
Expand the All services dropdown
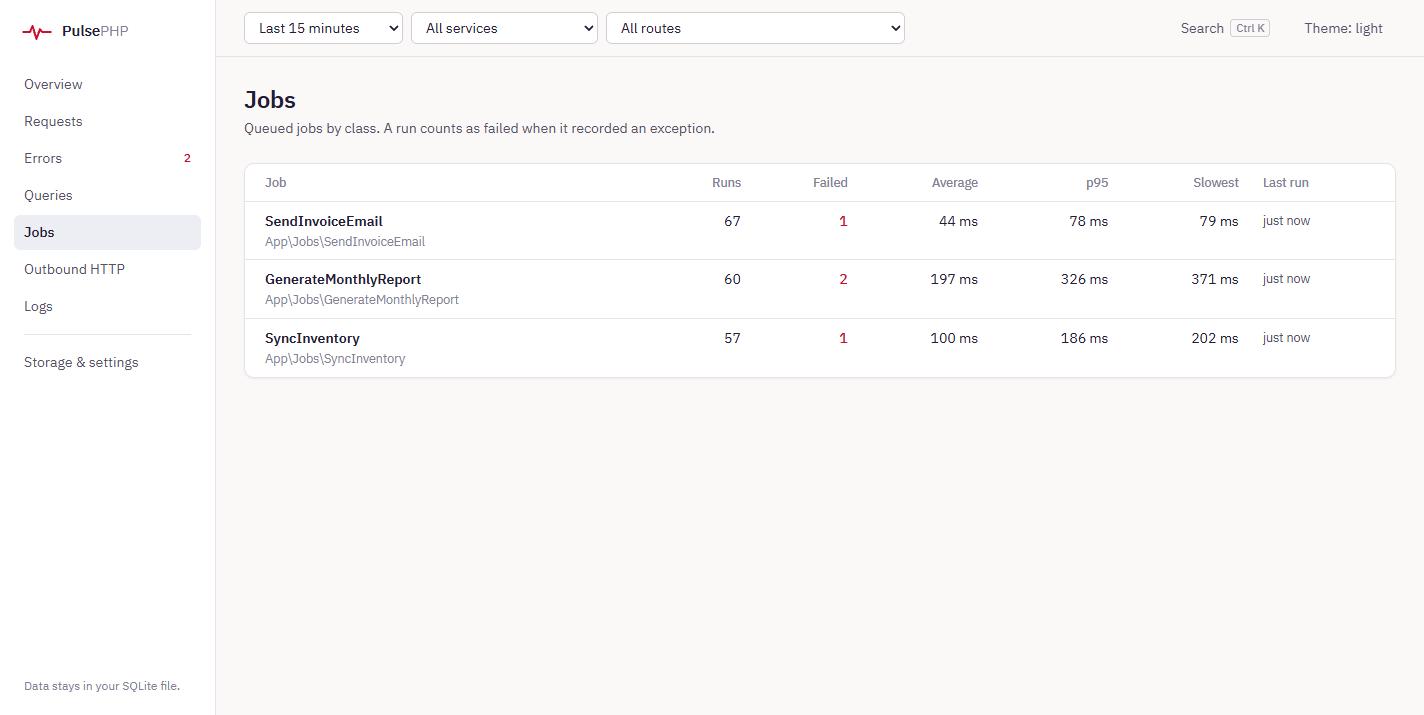click(x=504, y=28)
